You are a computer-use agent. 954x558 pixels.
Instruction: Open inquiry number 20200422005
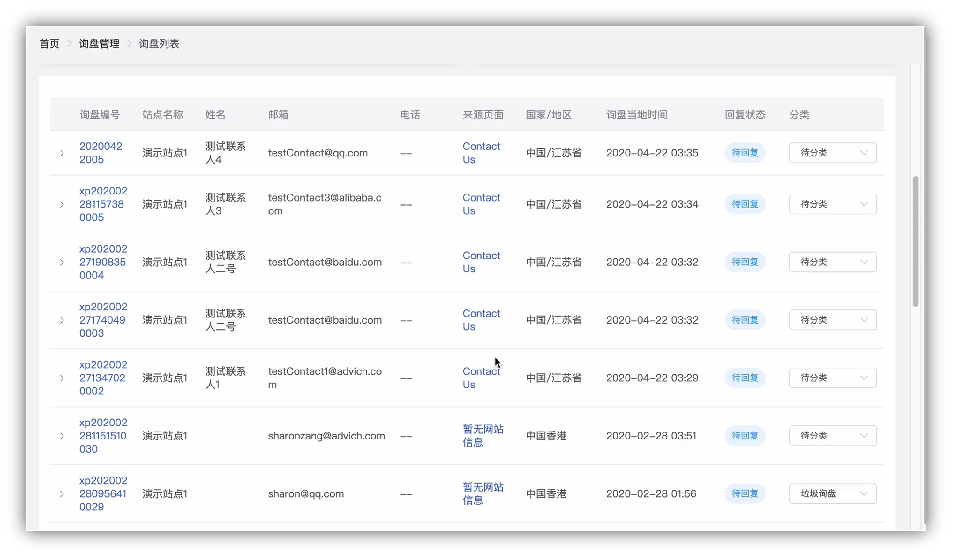101,153
